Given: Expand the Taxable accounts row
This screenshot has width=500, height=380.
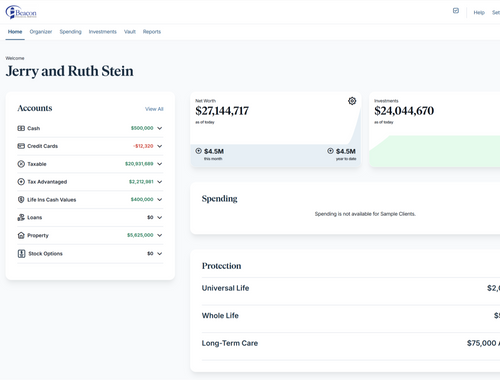Looking at the screenshot, I should click(160, 164).
